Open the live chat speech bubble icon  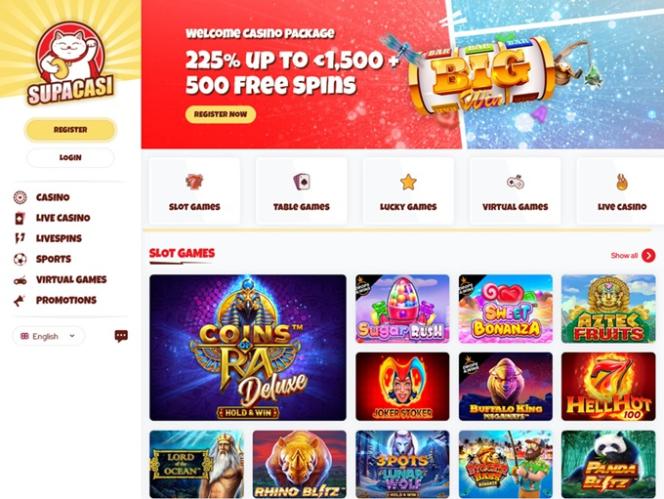(121, 336)
